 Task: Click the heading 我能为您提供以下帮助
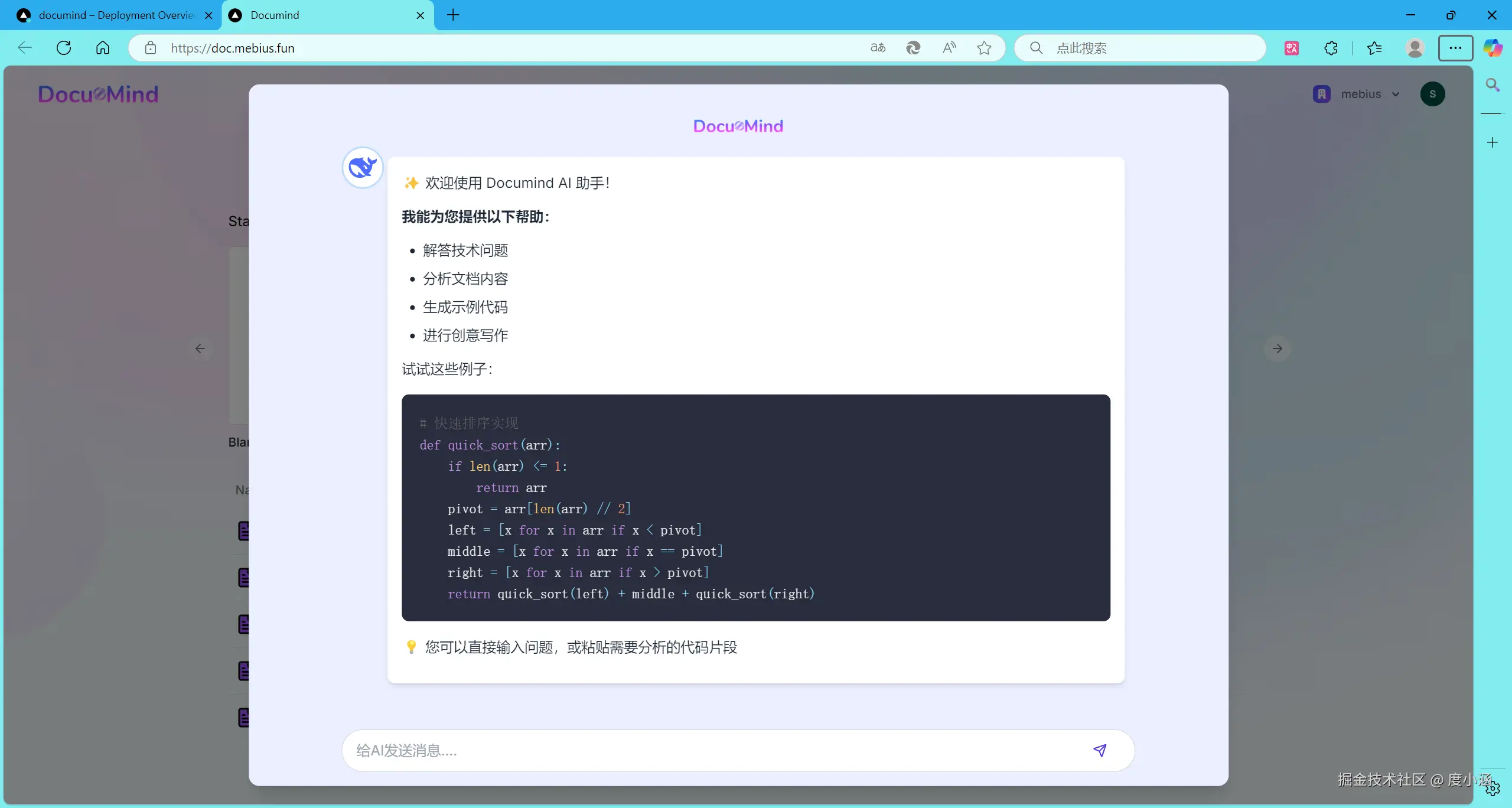[x=476, y=217]
